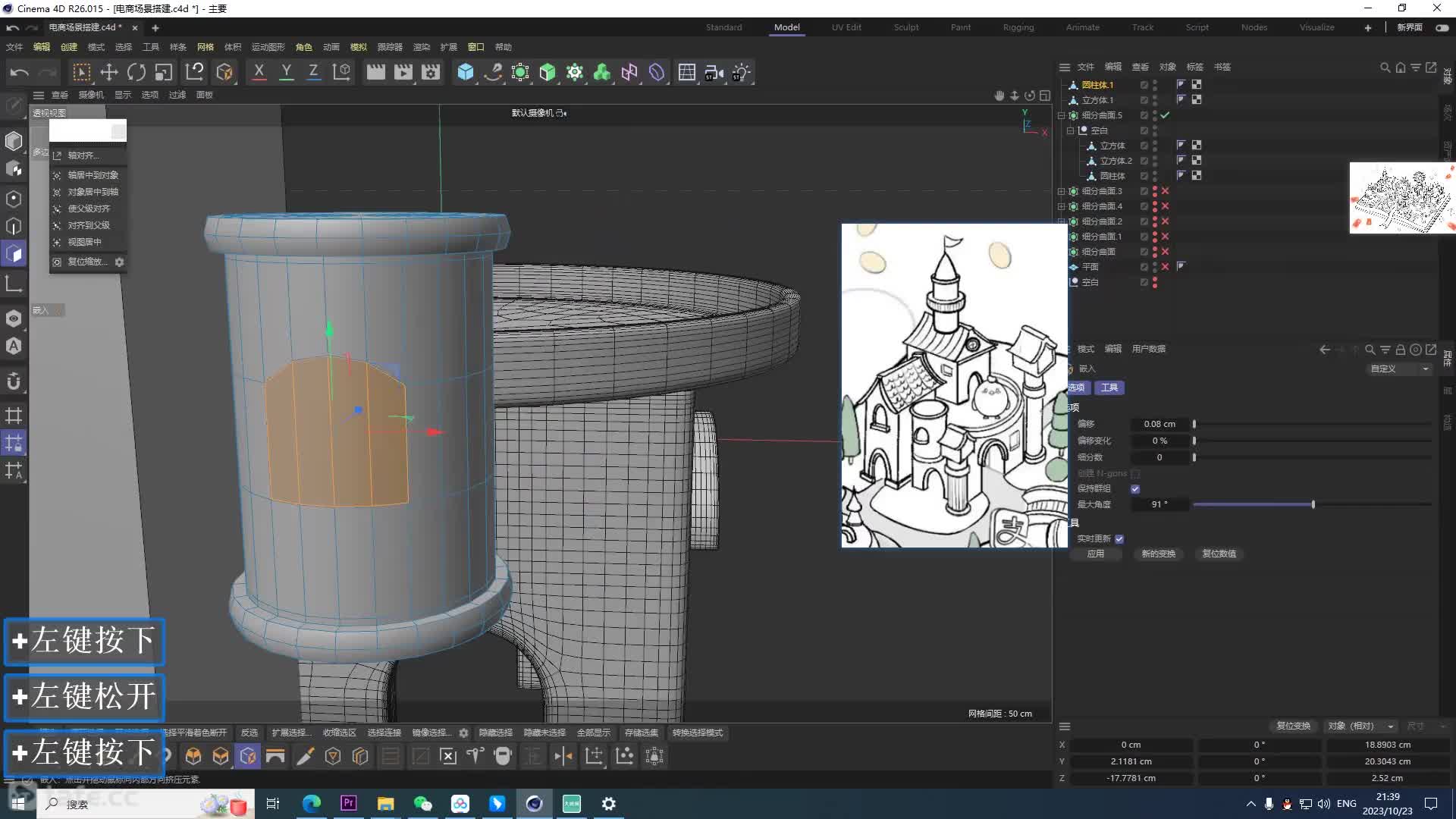This screenshot has width=1456, height=819.
Task: Enable 细分曲面.3 via red X
Action: point(1166,191)
